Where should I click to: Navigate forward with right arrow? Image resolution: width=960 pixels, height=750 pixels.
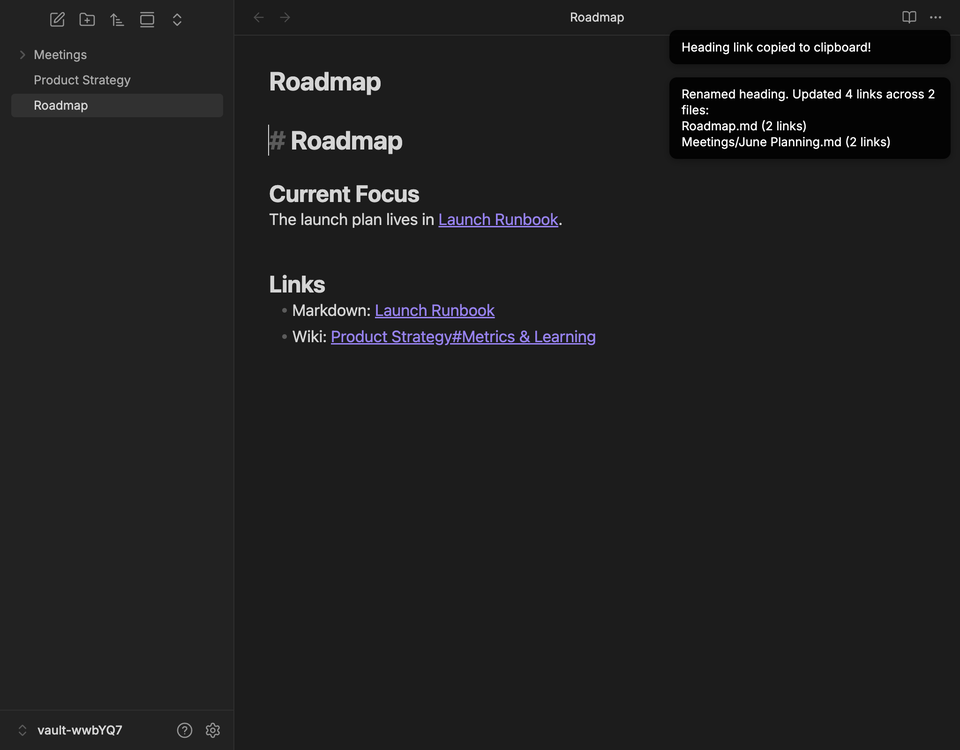285,17
